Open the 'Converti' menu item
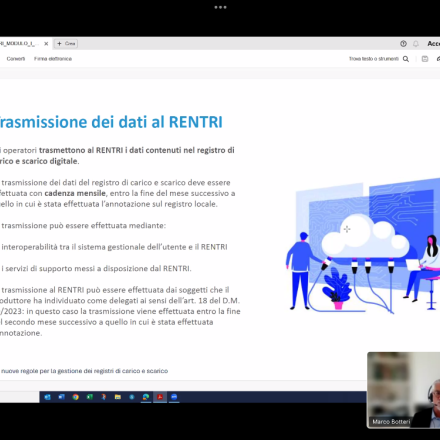The width and height of the screenshot is (440, 440). [x=16, y=59]
